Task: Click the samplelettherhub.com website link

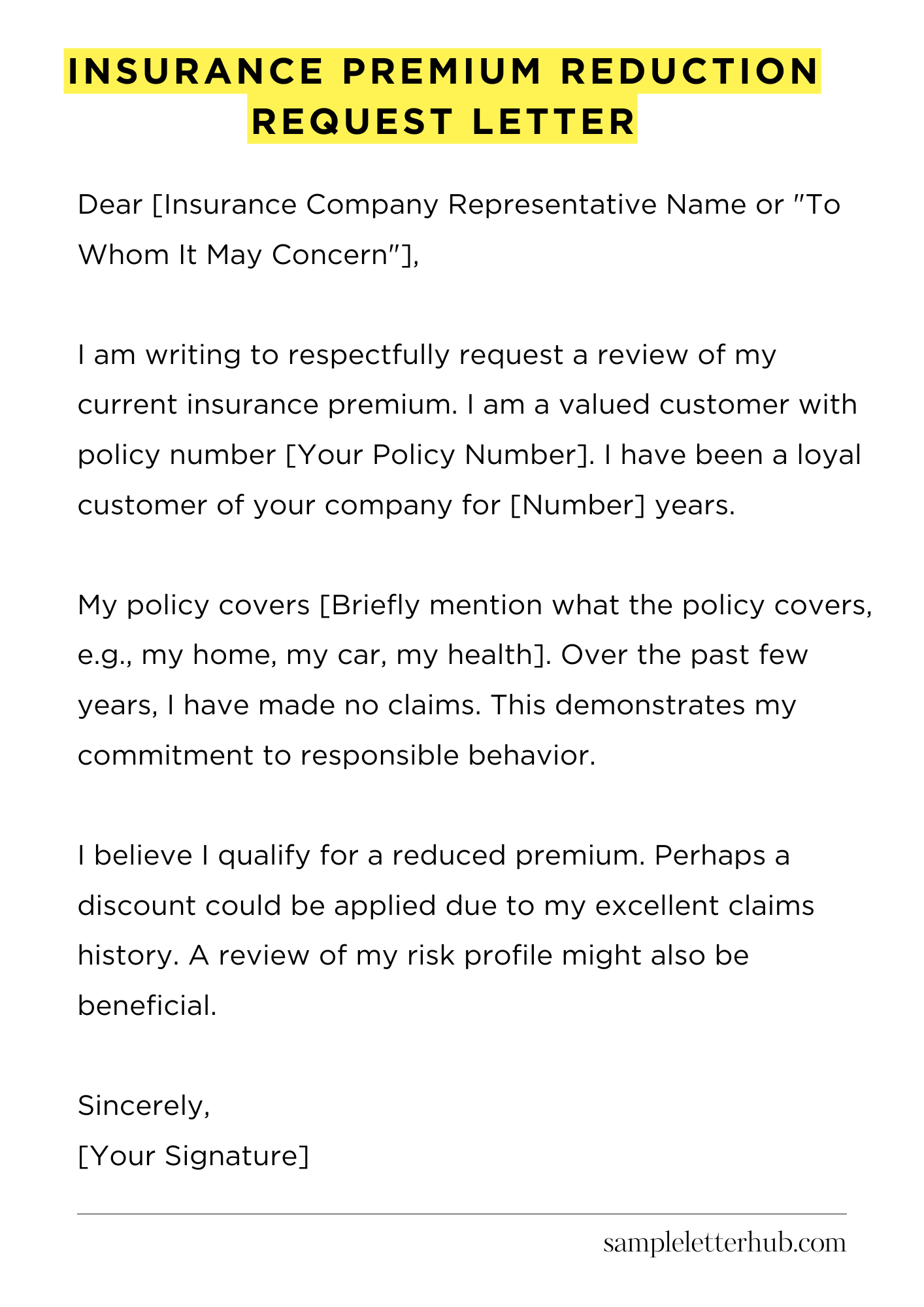Action: pos(724,1243)
